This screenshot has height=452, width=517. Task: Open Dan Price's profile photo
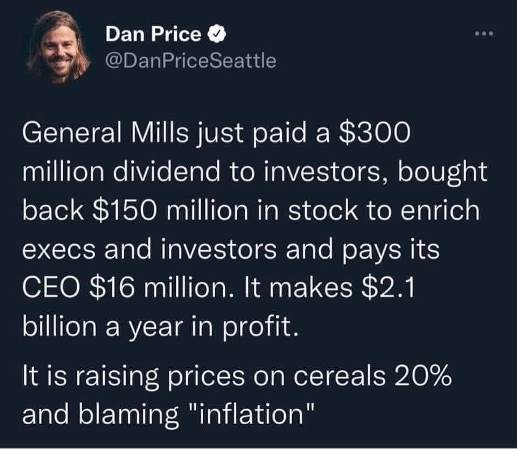59,47
